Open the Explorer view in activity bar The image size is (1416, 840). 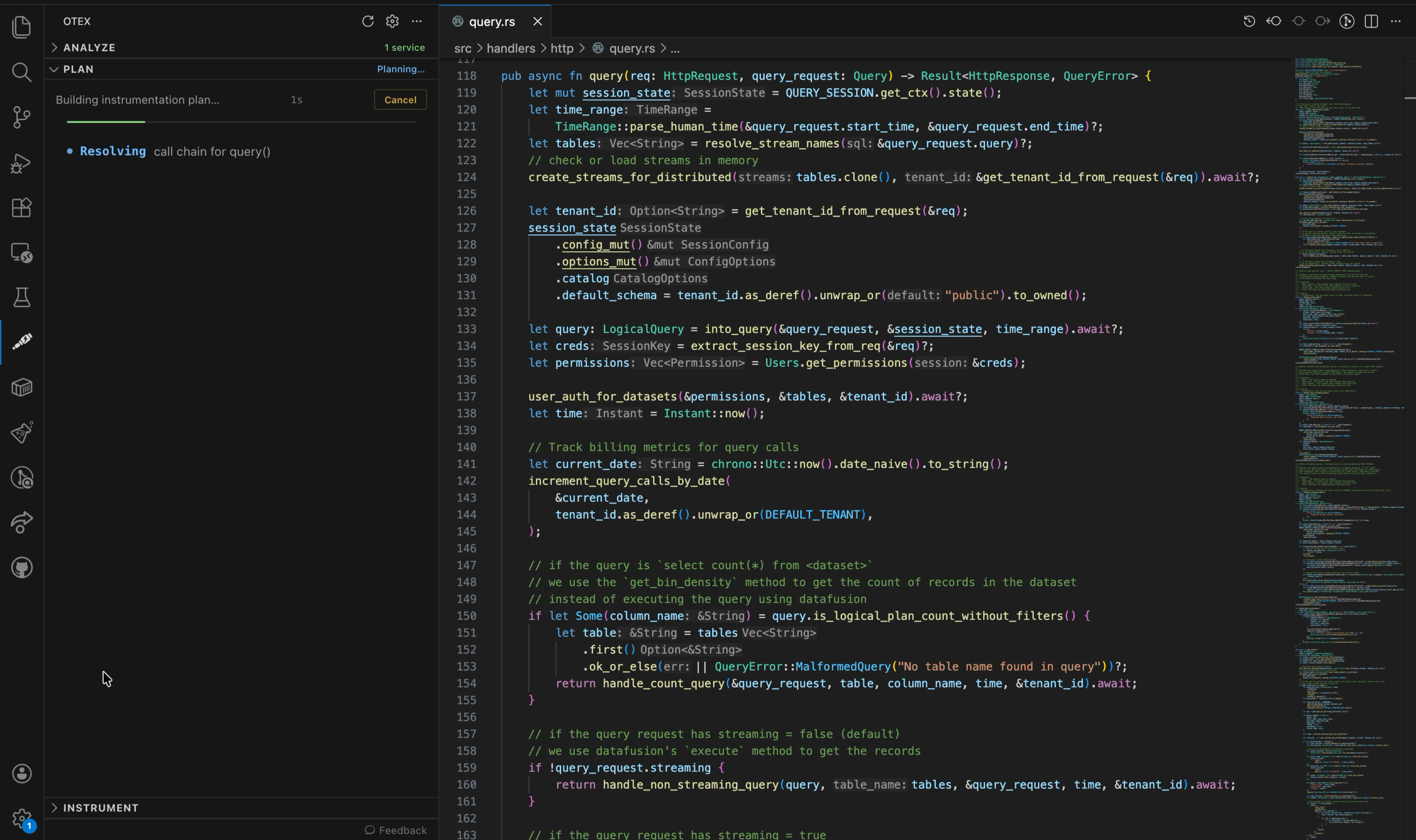pyautogui.click(x=22, y=27)
